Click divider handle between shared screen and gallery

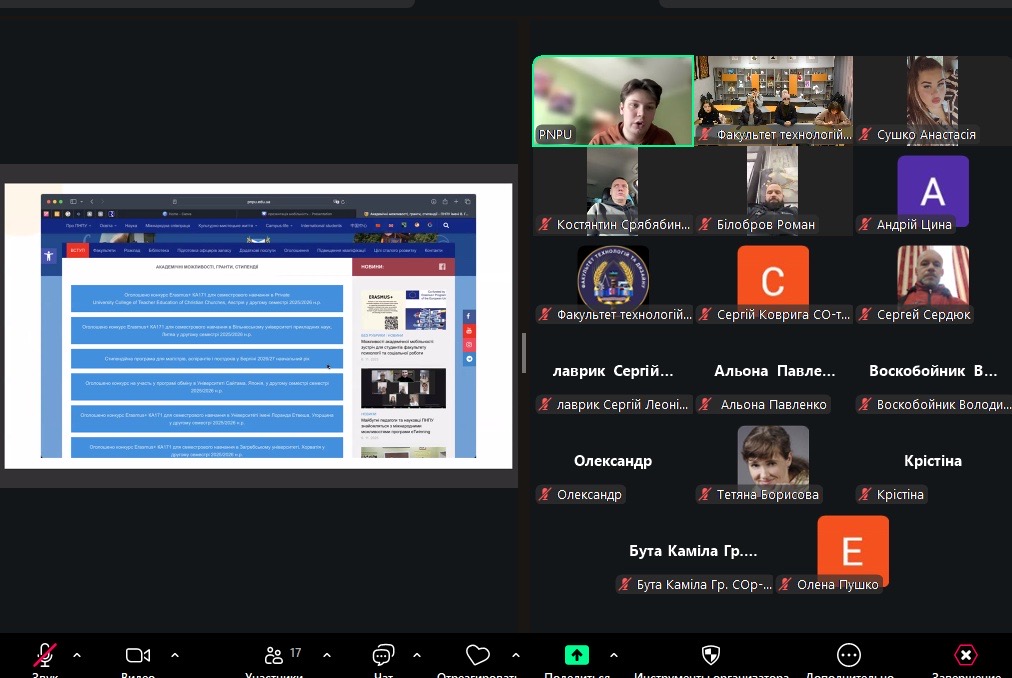523,353
